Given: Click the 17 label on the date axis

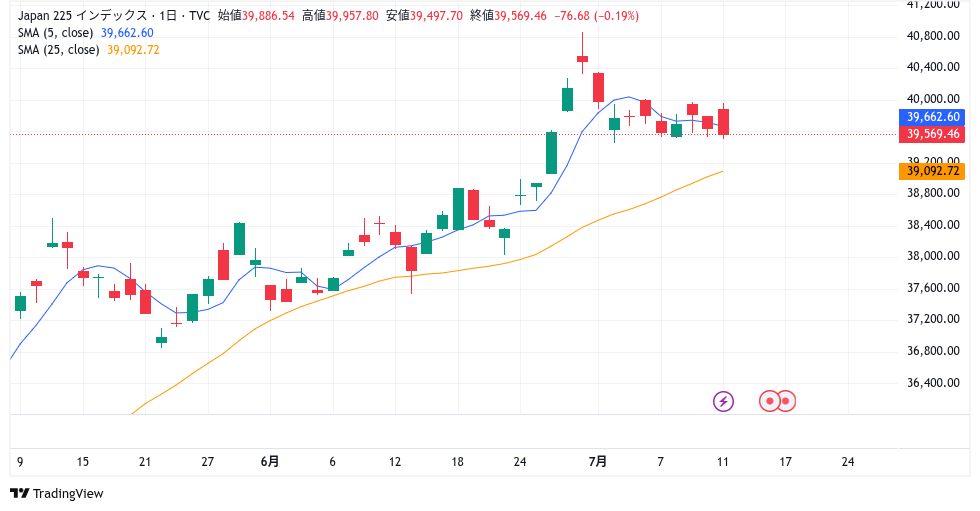Looking at the screenshot, I should click(x=786, y=462).
